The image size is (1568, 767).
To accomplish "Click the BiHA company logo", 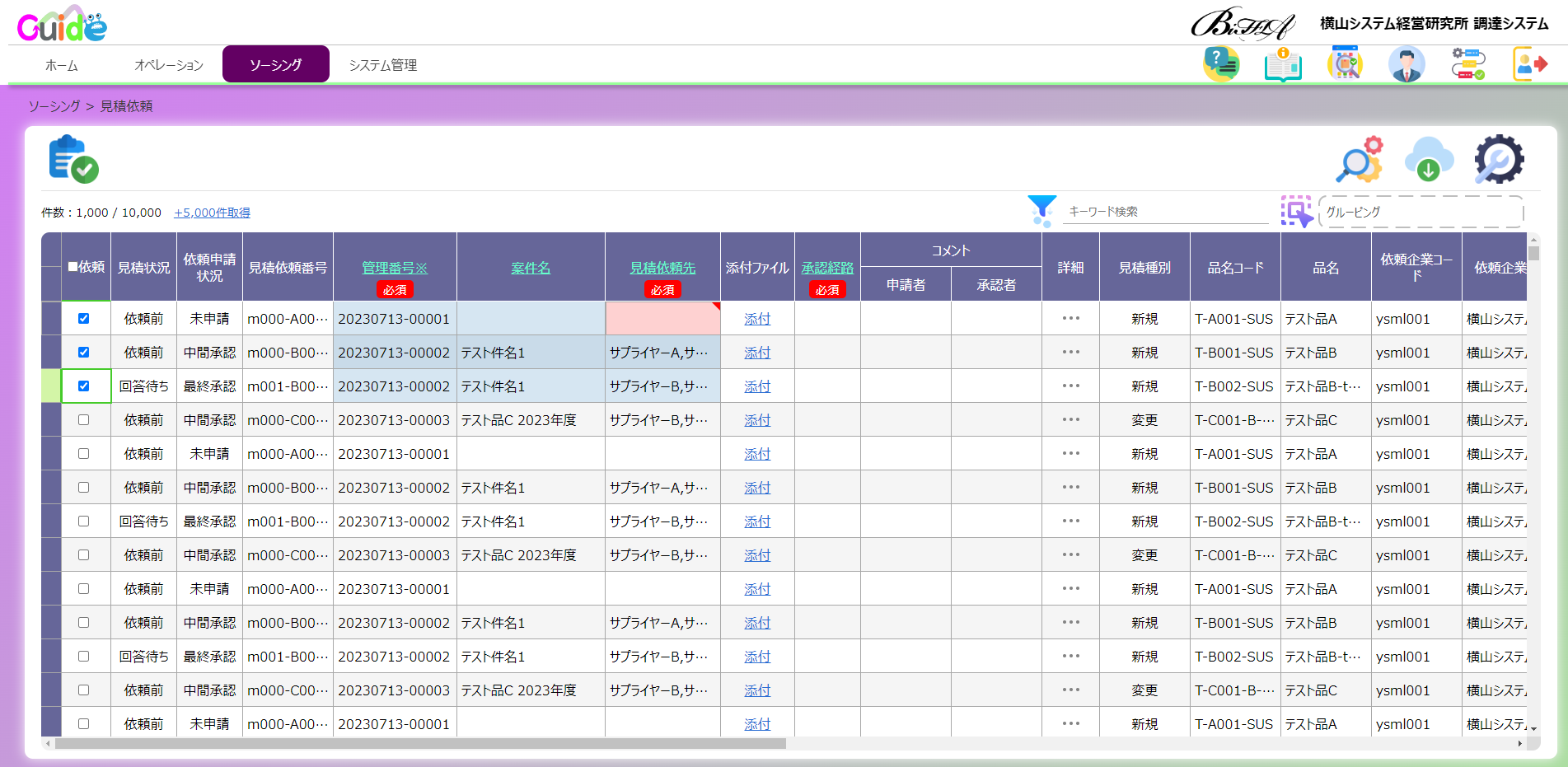I will tap(1243, 24).
